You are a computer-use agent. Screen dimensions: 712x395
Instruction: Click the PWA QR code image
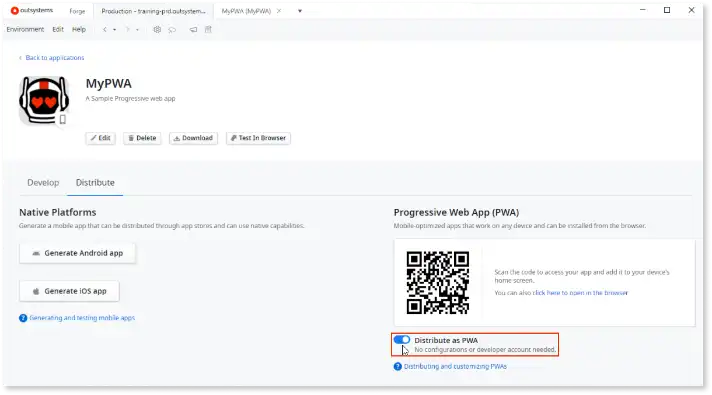(x=438, y=282)
